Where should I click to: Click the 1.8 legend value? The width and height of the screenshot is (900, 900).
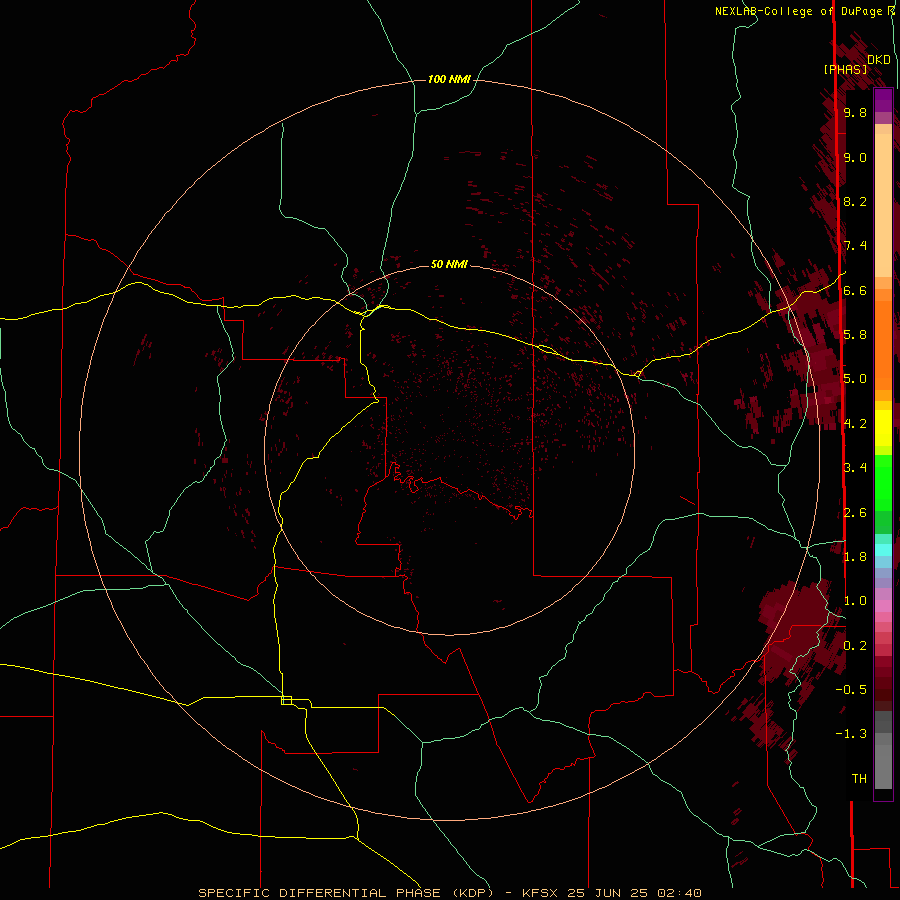pos(855,556)
